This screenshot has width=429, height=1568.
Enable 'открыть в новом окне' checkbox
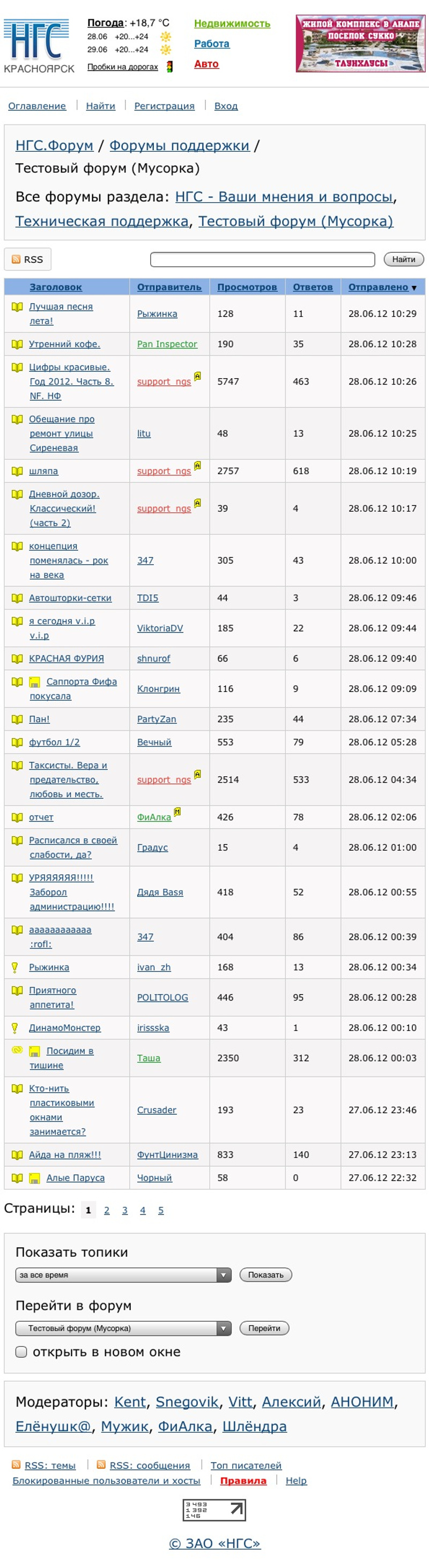21,1351
